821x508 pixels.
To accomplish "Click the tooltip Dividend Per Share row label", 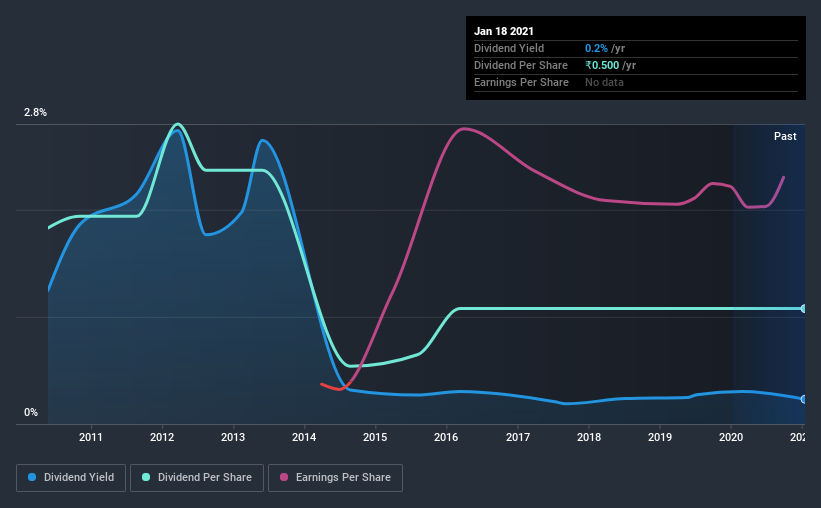I will [x=520, y=65].
